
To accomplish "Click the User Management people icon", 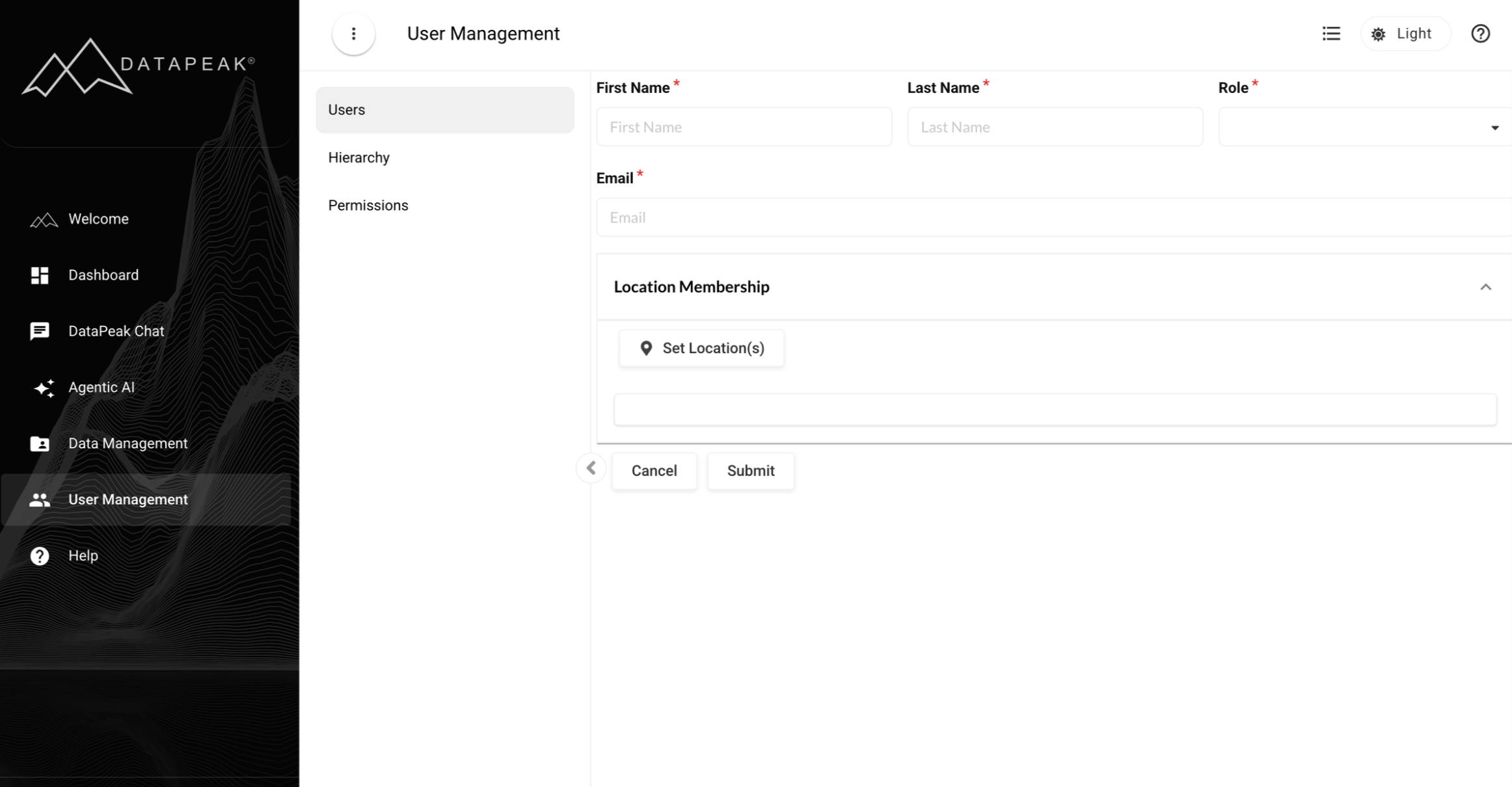I will pos(40,500).
